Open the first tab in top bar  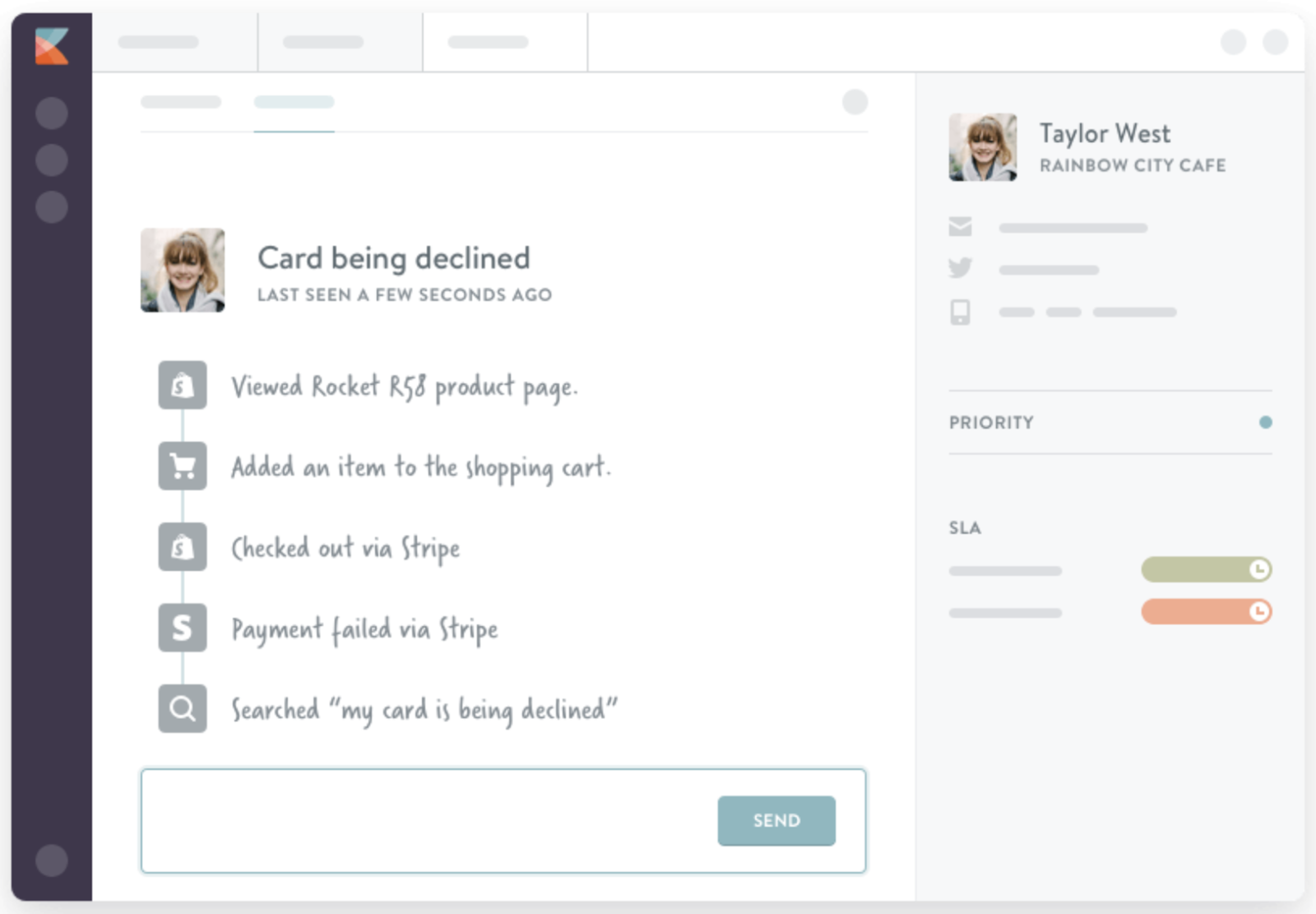174,42
